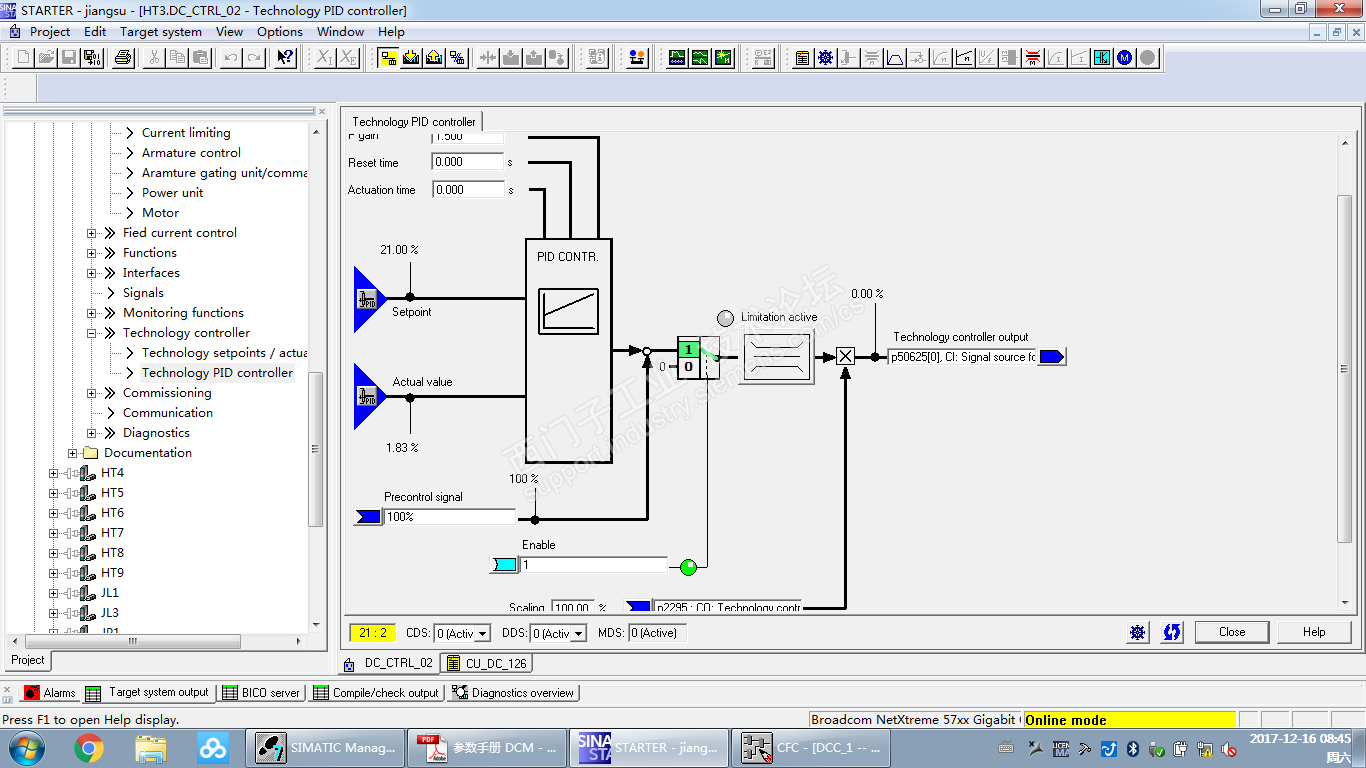
Task: Click the PID CONTR. ramp block
Action: (x=569, y=310)
